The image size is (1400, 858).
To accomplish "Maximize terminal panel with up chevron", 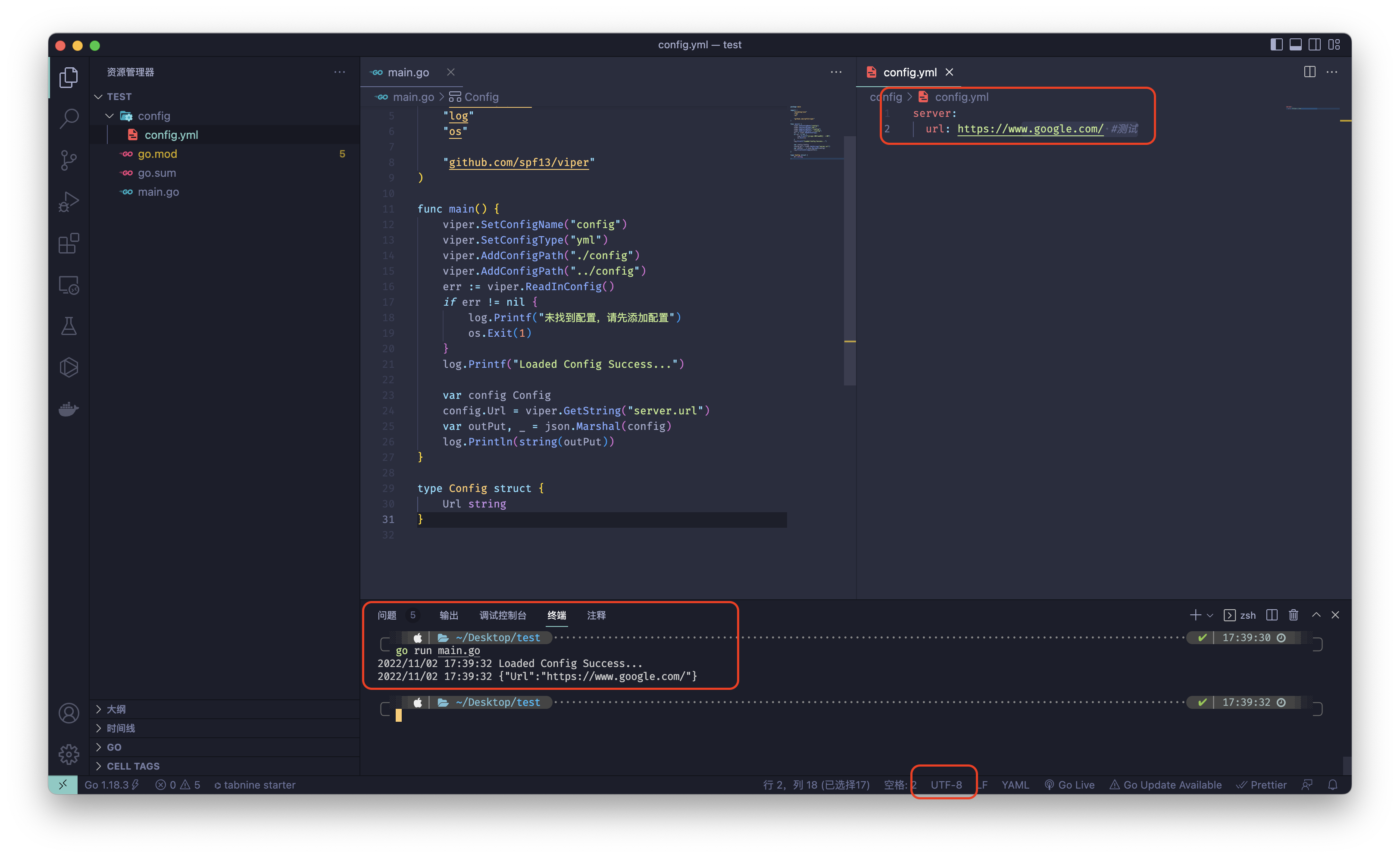I will point(1316,615).
